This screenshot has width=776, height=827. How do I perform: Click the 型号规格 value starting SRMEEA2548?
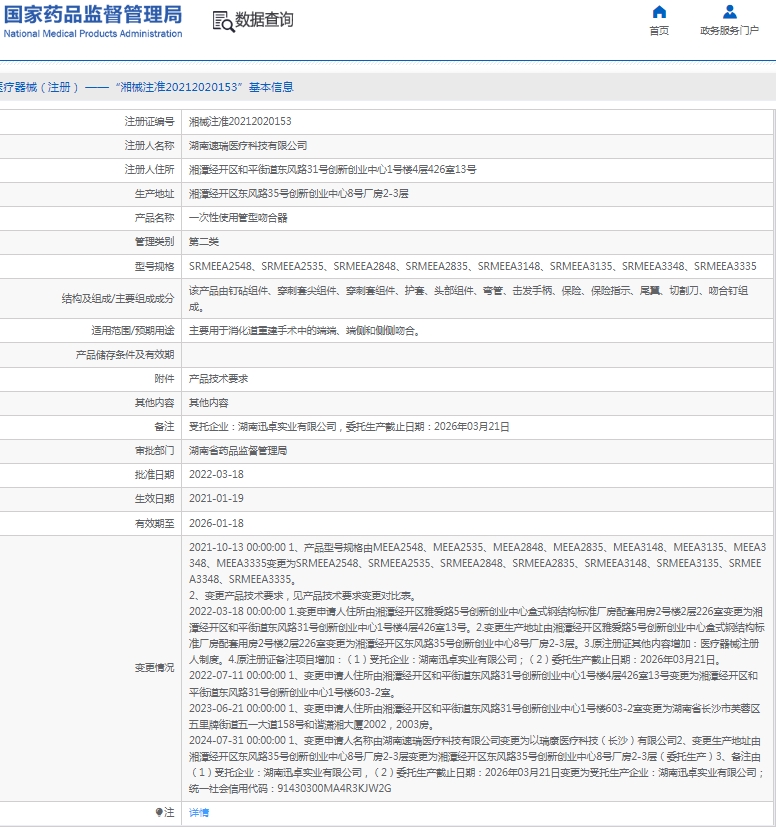pyautogui.click(x=473, y=266)
